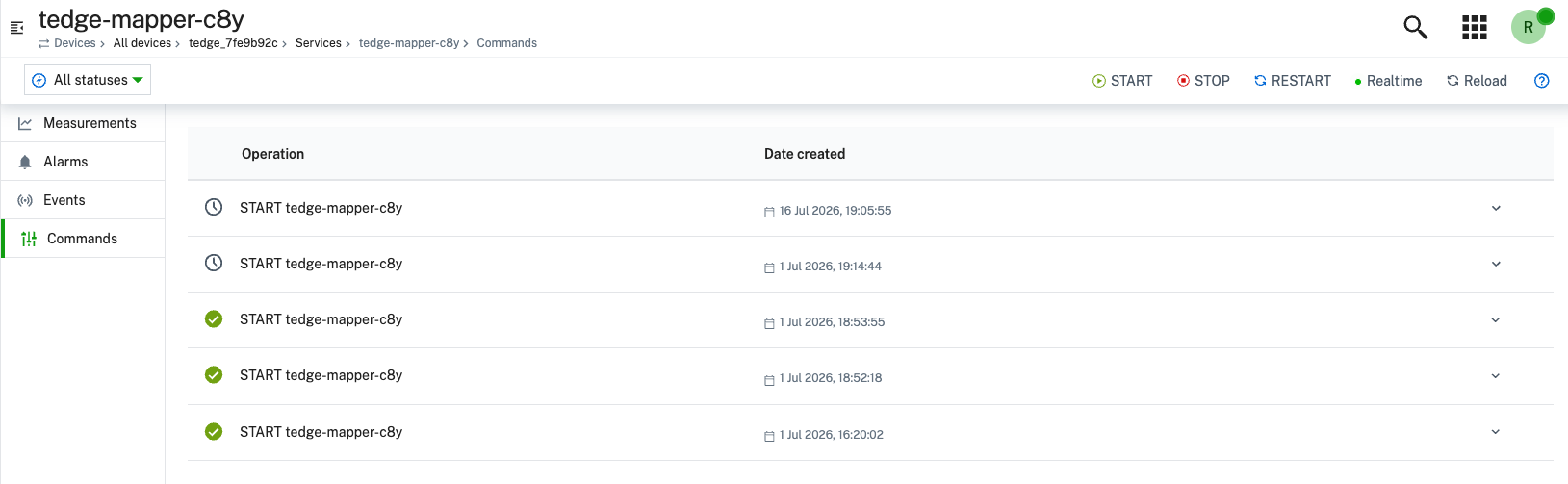1568x484 pixels.
Task: Open the user avatar menu R
Action: pos(1529,27)
